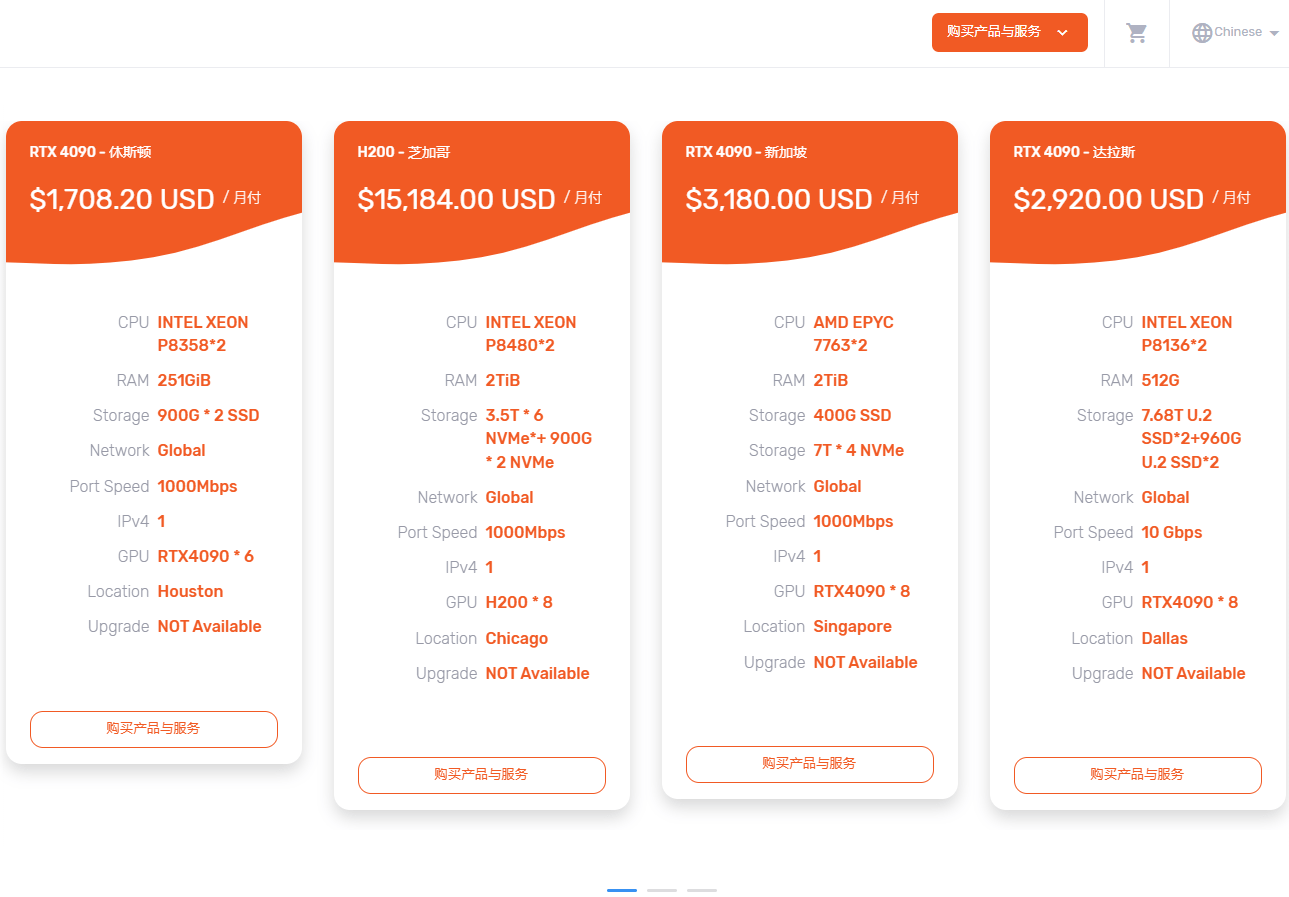Click purchase button on the Chicago H200 card
The image size is (1289, 897).
(482, 775)
